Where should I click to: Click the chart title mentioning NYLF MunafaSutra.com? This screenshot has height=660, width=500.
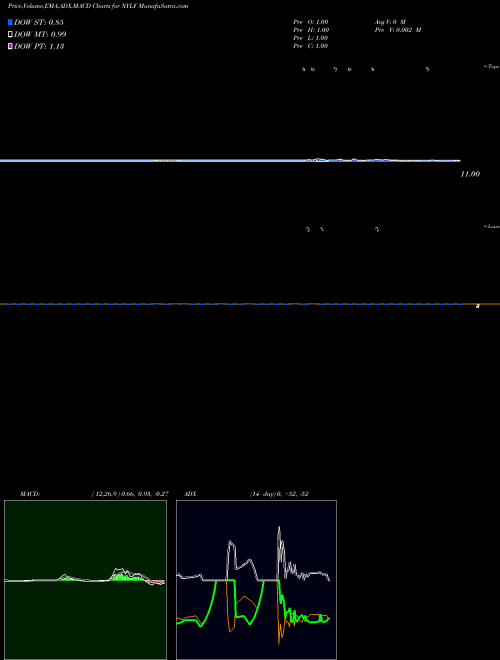(x=98, y=6)
